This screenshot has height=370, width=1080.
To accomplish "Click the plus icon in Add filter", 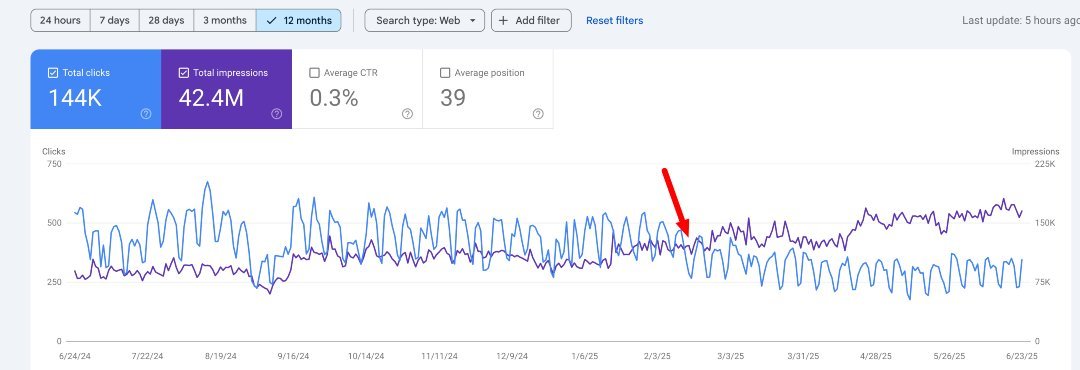I will click(503, 21).
